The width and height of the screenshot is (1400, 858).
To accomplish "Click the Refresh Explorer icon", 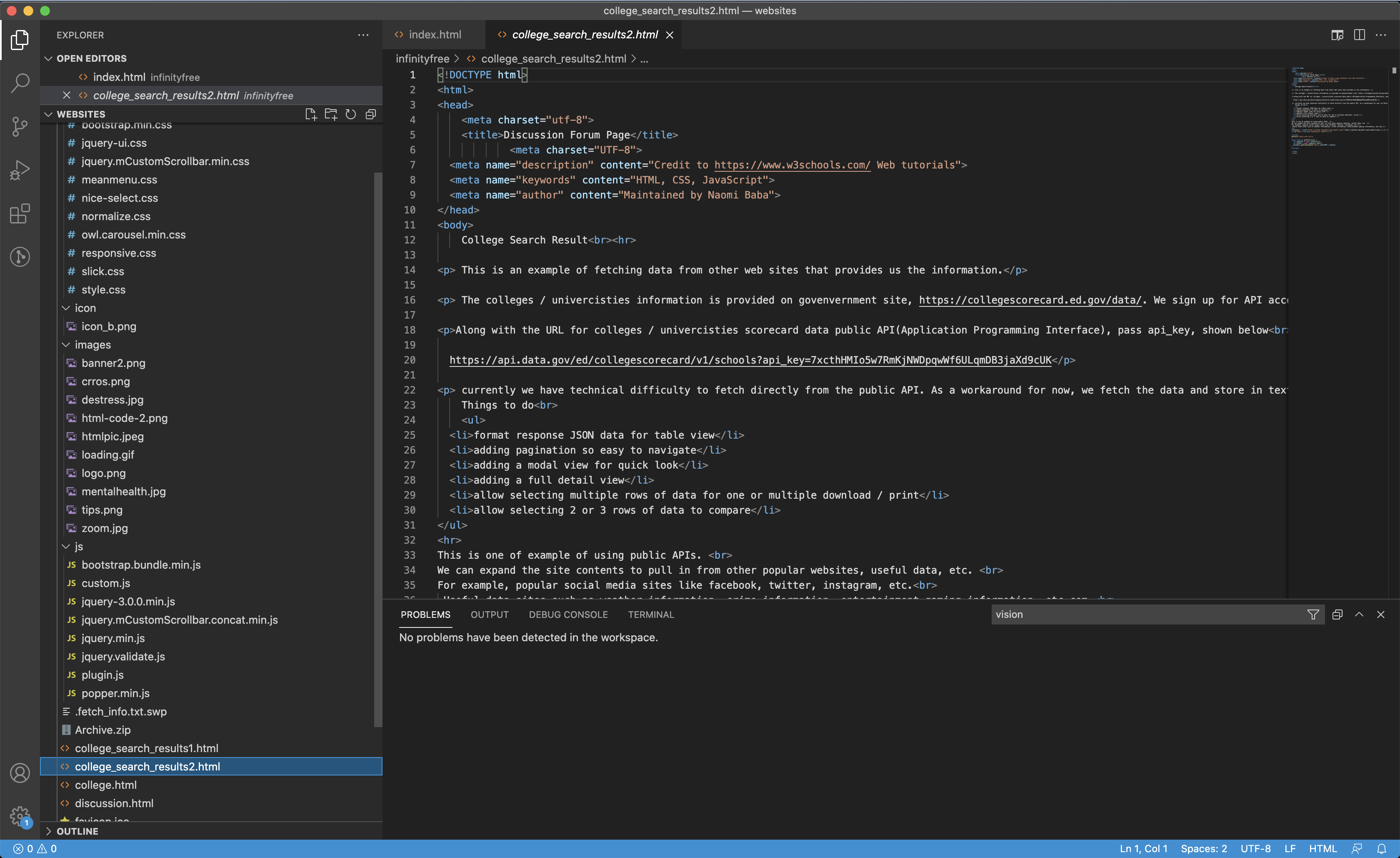I will (x=350, y=114).
